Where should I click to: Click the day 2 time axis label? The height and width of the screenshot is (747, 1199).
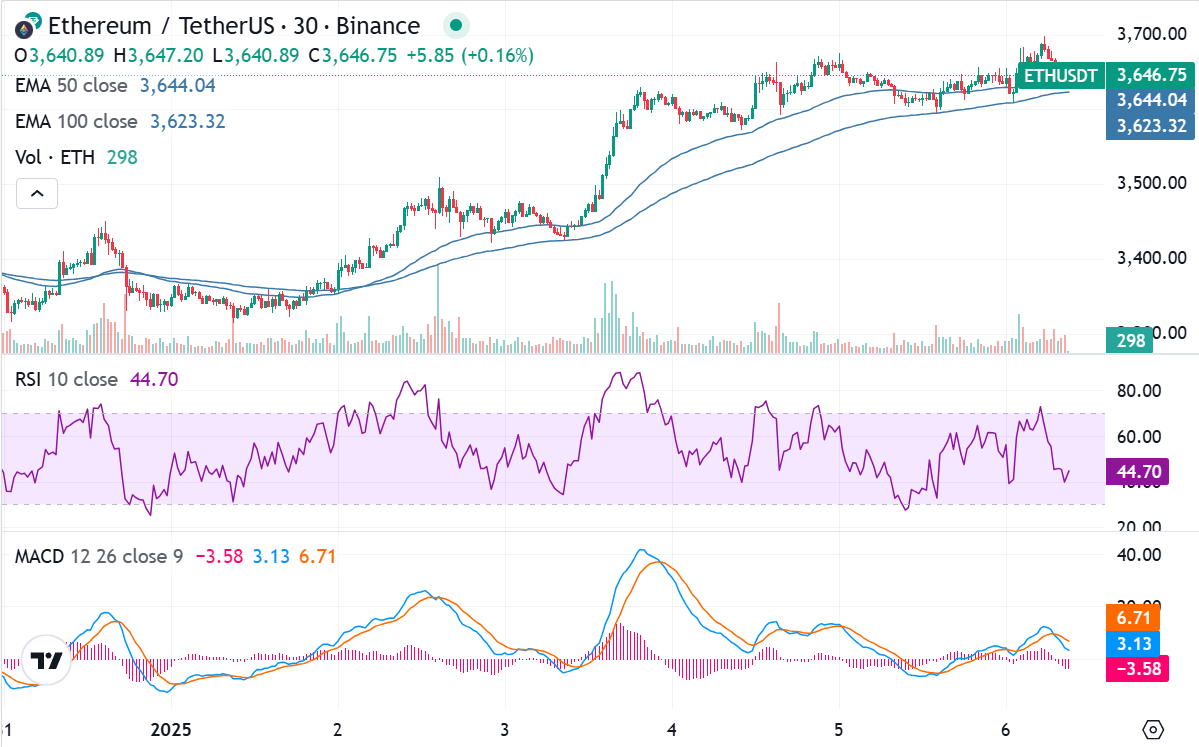(337, 729)
